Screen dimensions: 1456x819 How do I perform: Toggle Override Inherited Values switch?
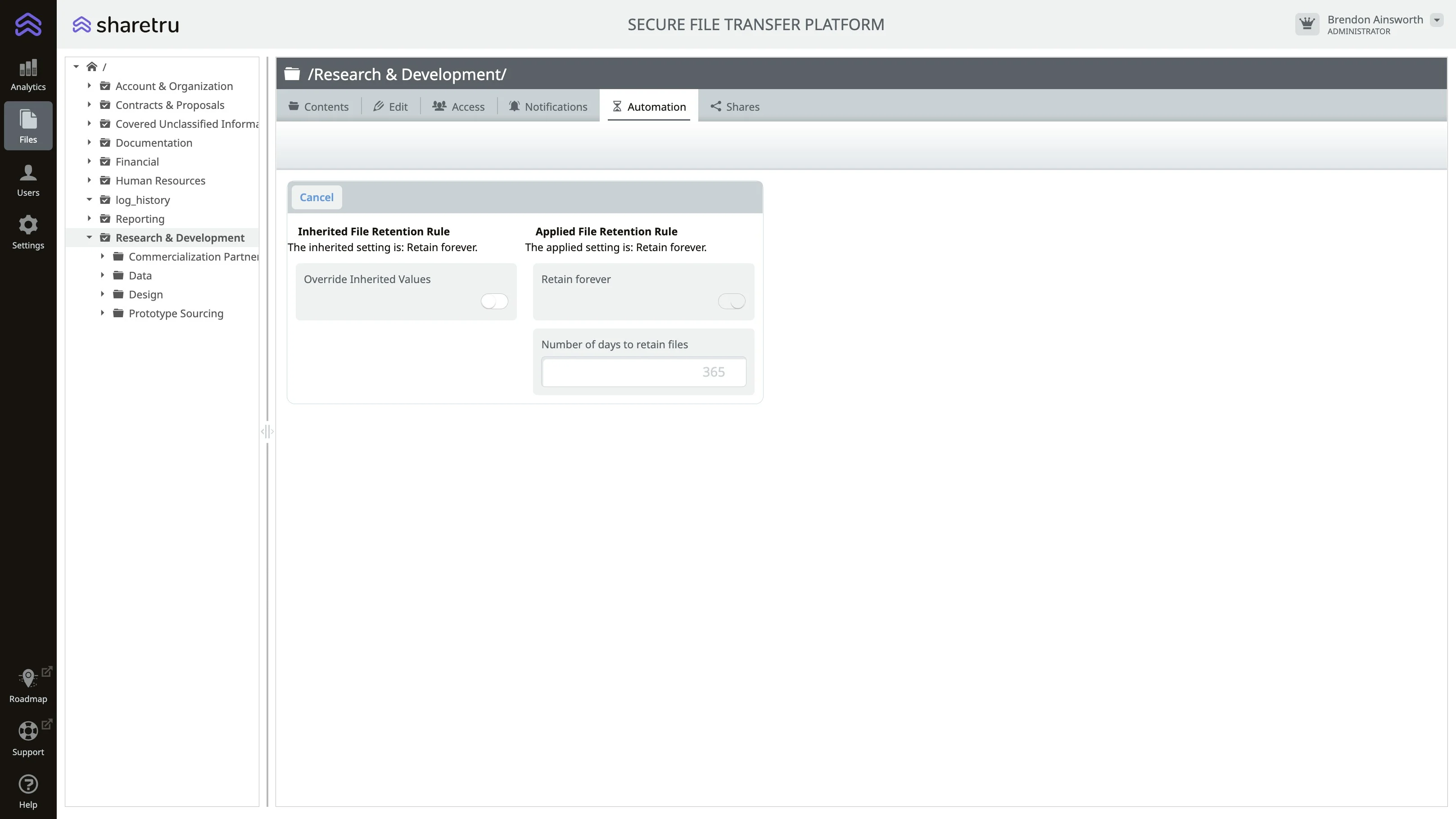coord(494,301)
